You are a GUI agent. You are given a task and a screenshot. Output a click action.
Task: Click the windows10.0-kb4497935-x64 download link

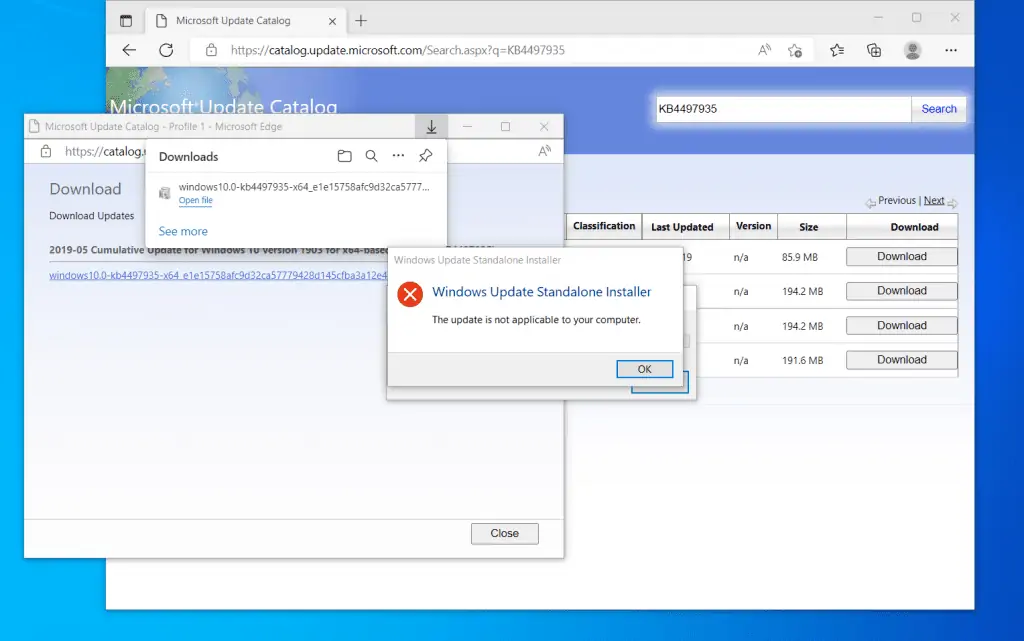(218, 275)
